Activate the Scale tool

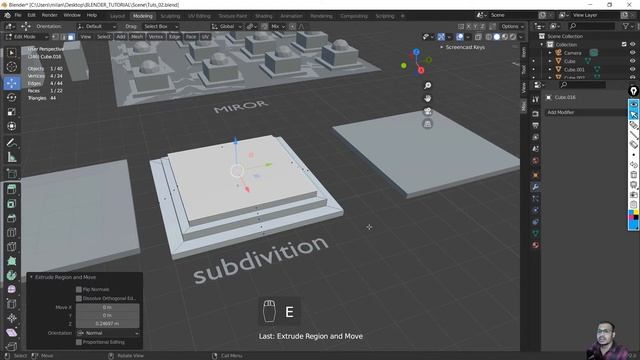click(11, 111)
